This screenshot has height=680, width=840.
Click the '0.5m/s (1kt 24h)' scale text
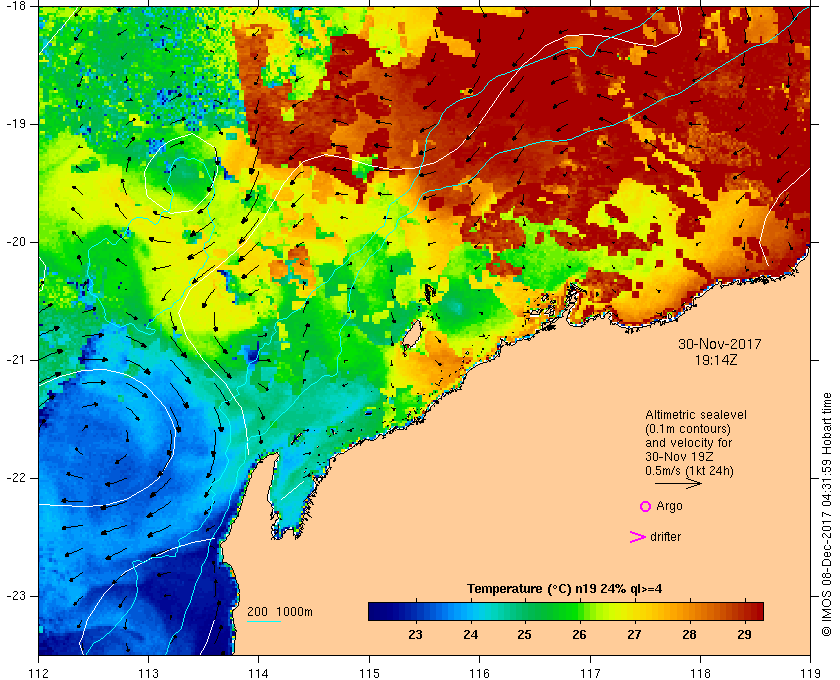[x=689, y=471]
